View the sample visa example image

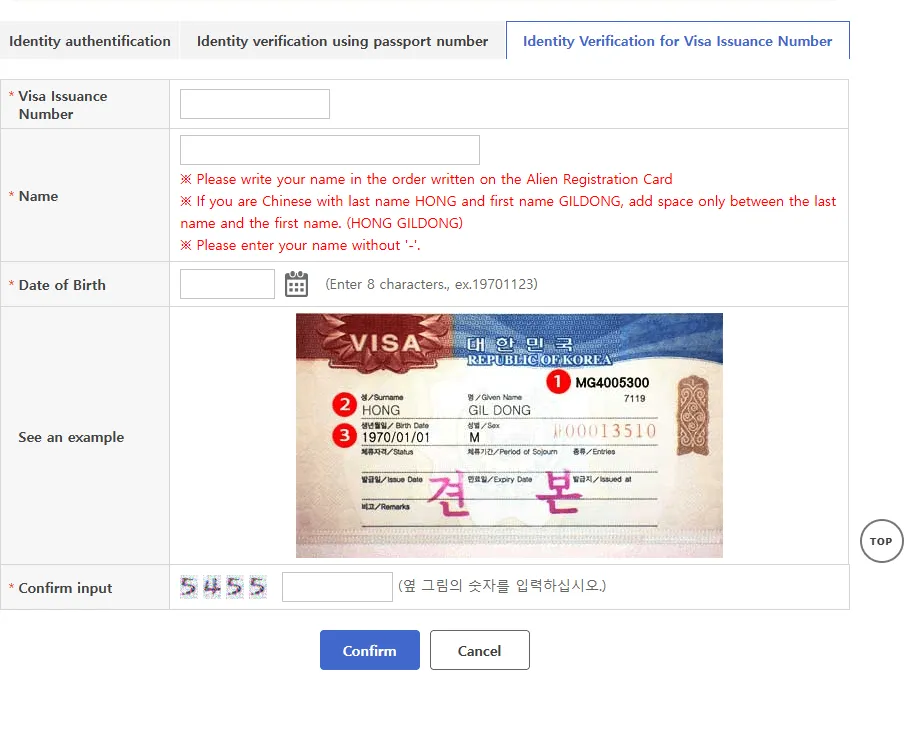point(509,435)
